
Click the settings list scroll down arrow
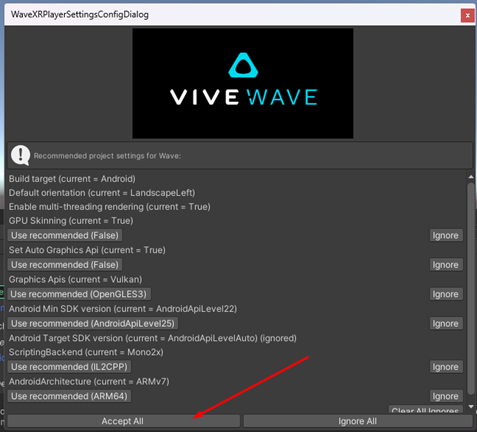(471, 406)
